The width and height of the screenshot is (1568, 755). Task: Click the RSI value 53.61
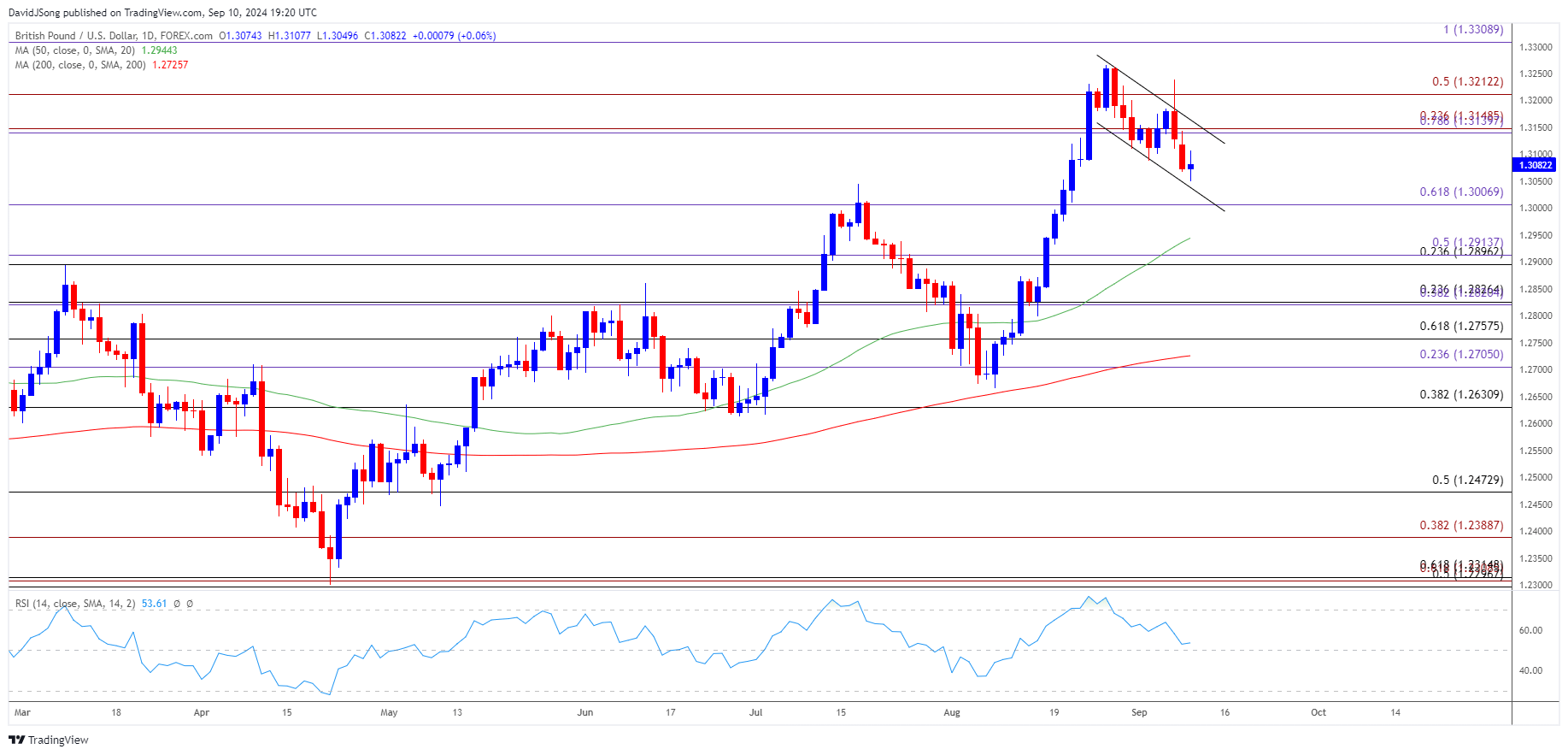coord(154,604)
